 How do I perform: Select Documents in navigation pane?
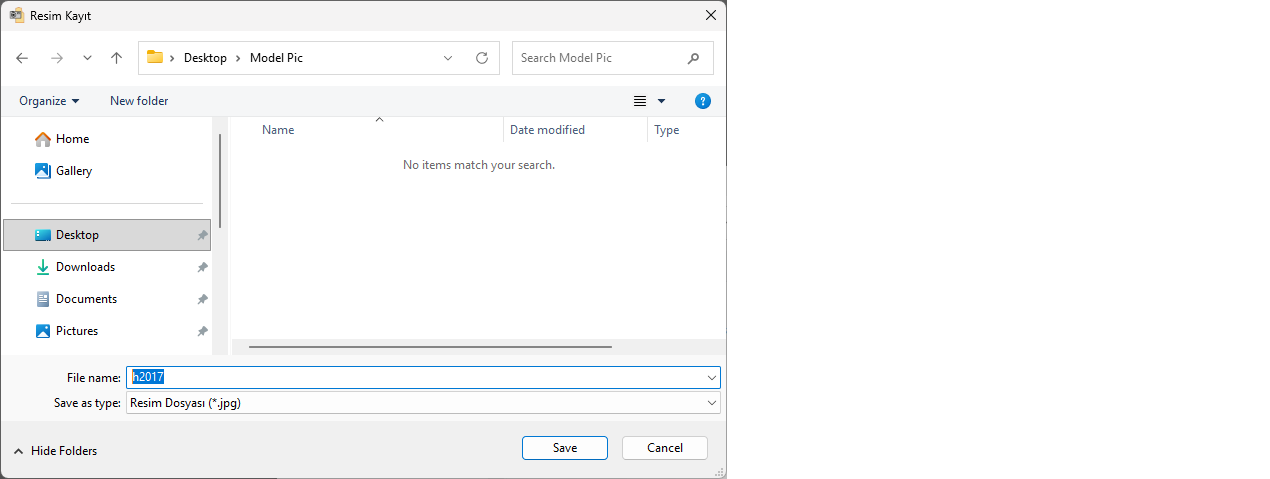click(x=86, y=299)
